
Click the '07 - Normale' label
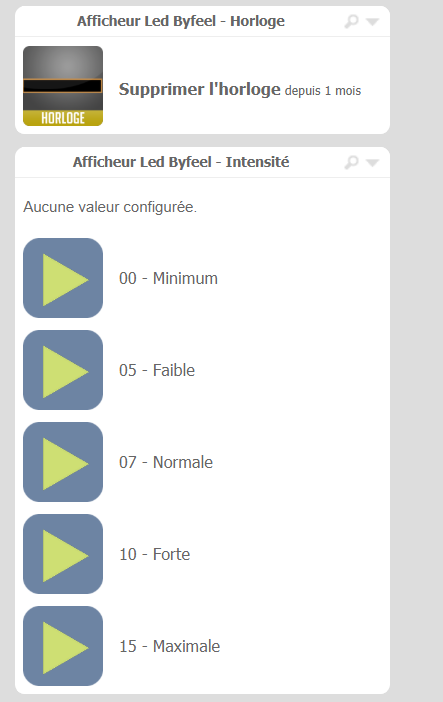pos(166,462)
